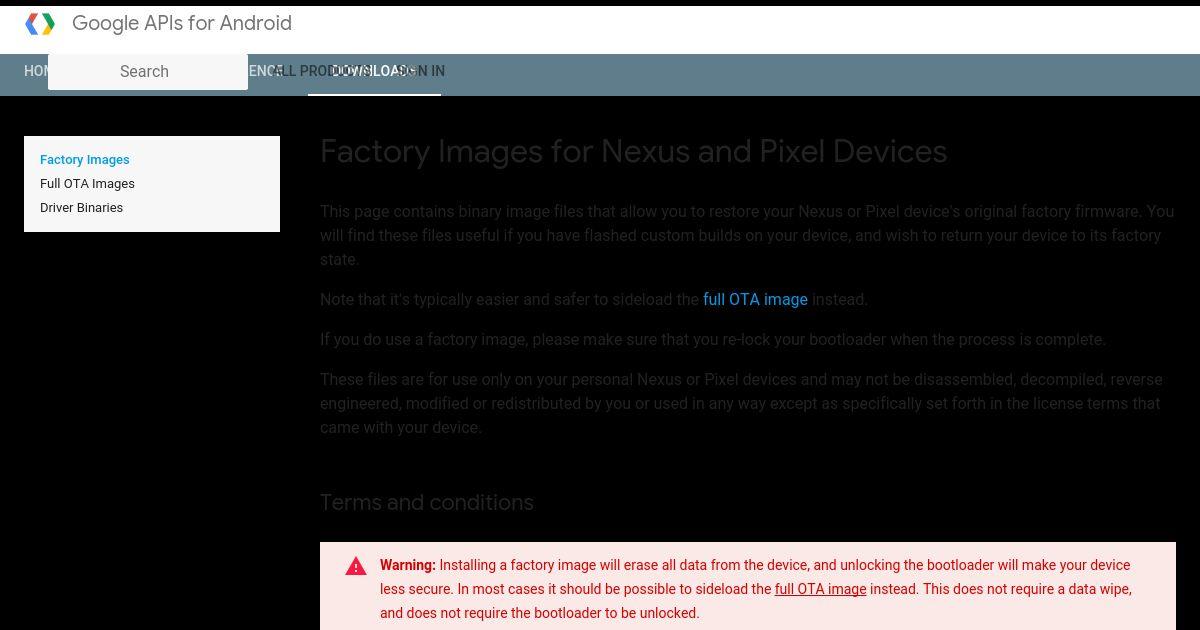This screenshot has height=630, width=1200.
Task: Click the paragraph starting 'This page contains'
Action: pyautogui.click(x=747, y=235)
